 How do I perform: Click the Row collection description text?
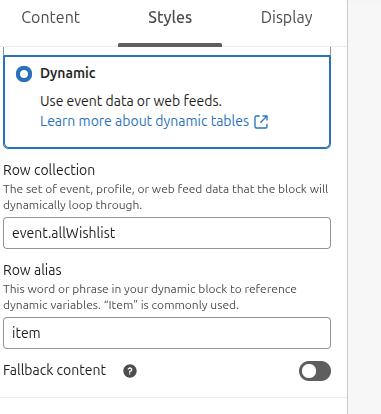(x=166, y=197)
